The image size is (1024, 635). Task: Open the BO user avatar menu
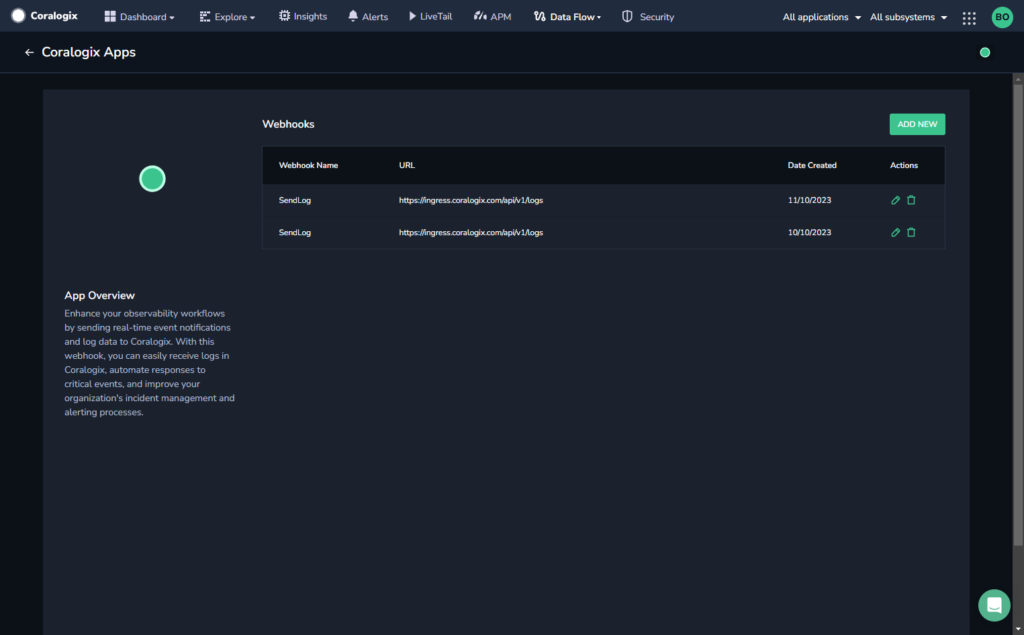[x=1002, y=17]
